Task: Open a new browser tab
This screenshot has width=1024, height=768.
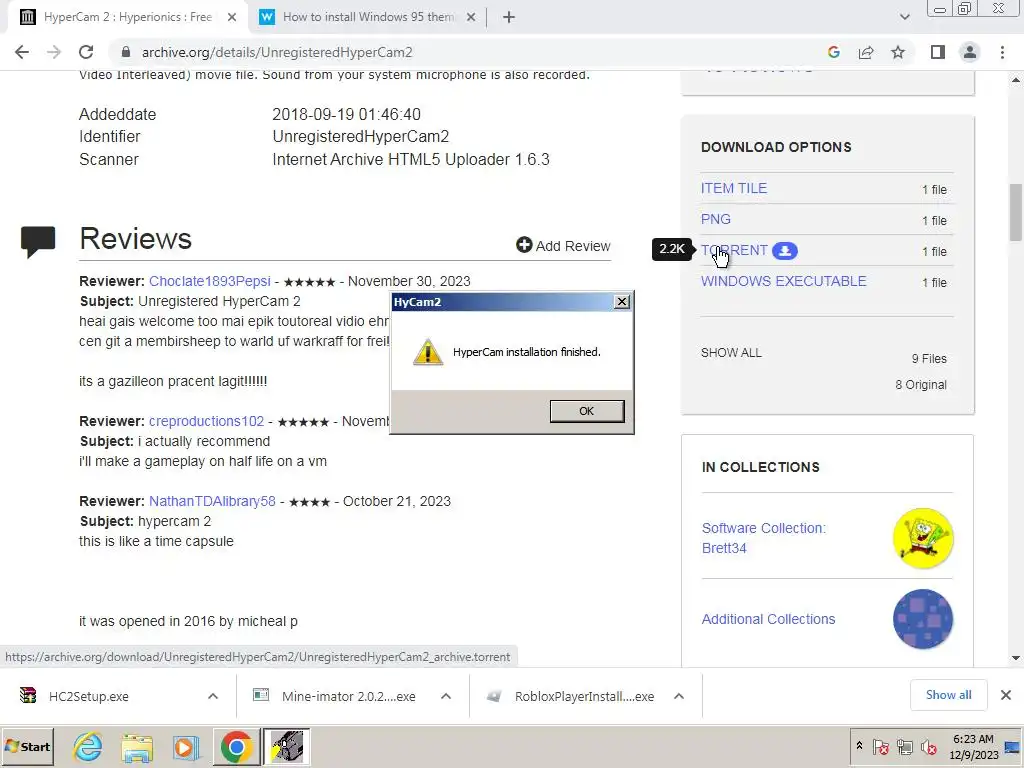Action: [x=509, y=18]
